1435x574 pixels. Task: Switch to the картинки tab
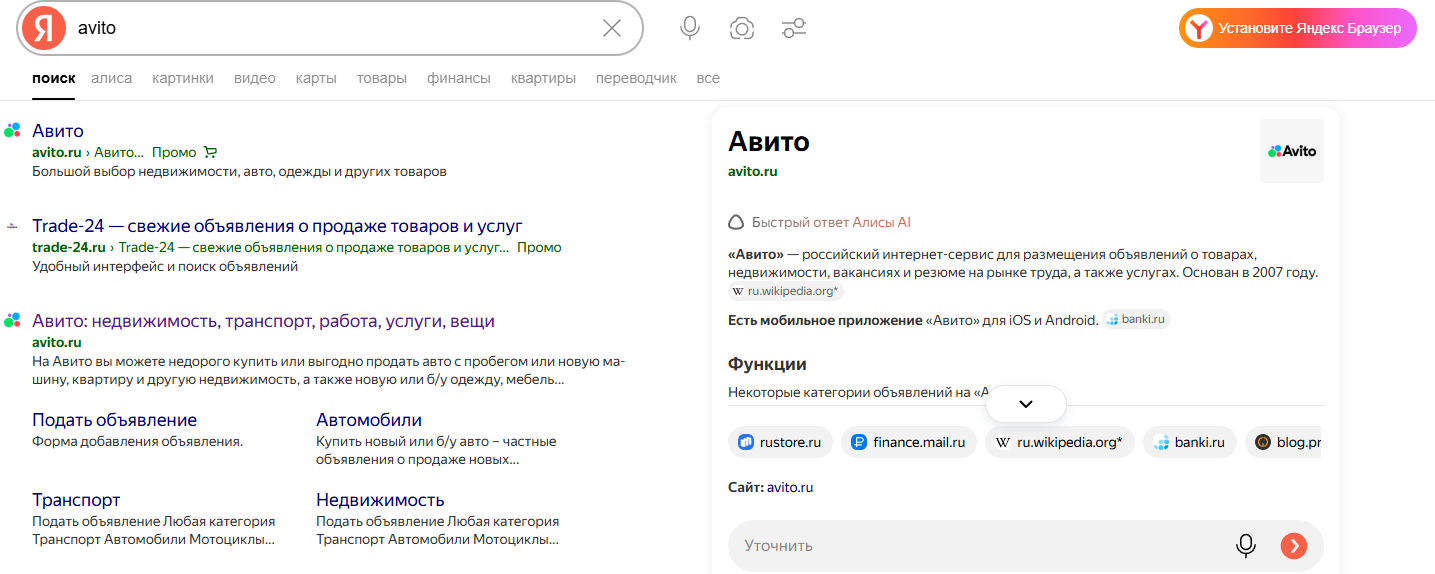pos(183,78)
